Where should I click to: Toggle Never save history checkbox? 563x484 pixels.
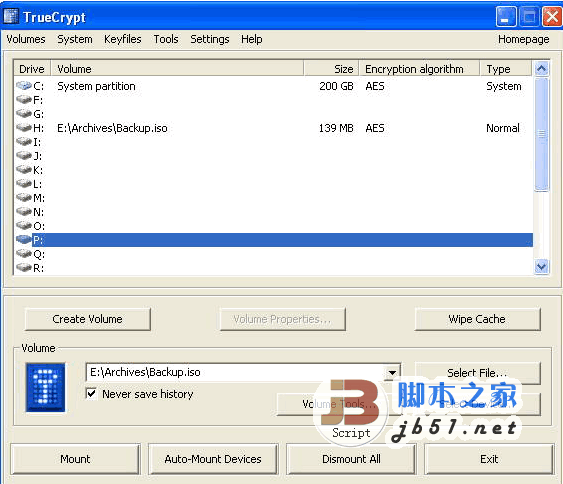click(x=92, y=394)
